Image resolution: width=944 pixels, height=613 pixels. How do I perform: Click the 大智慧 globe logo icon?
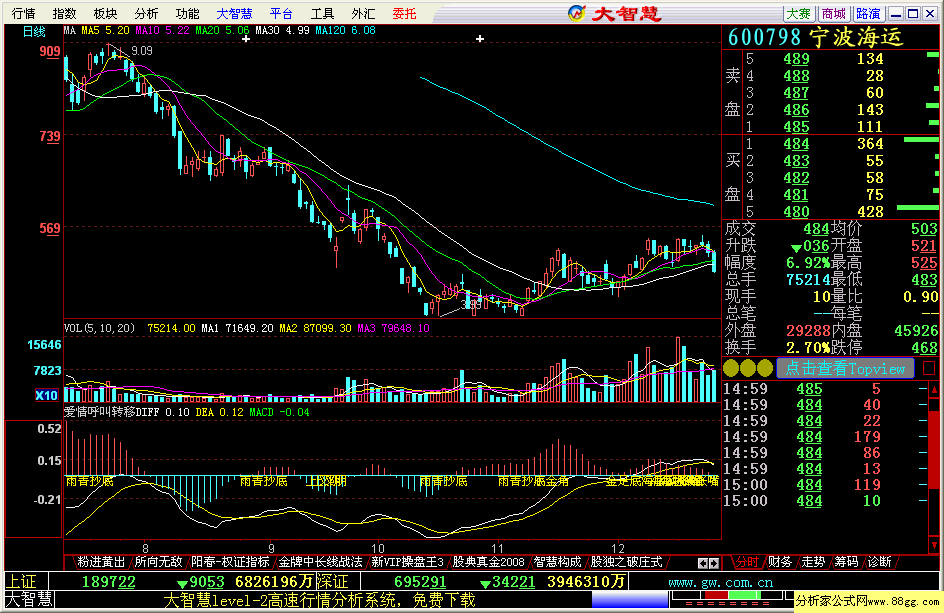(x=576, y=13)
